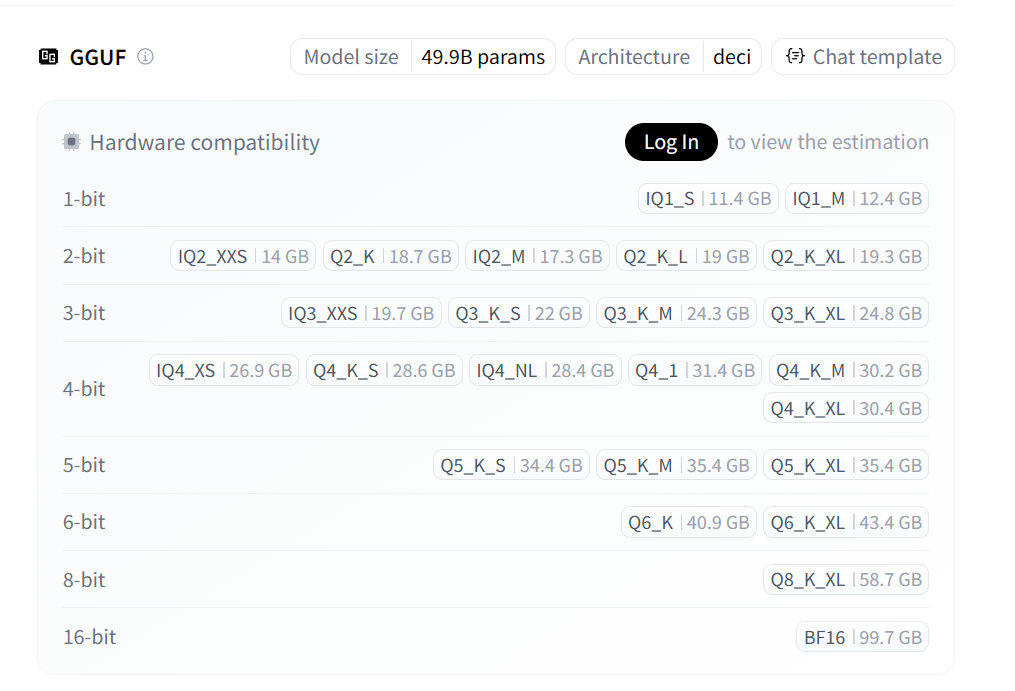
Task: Select the IQ4_NL 28.4 GB quantization
Action: (545, 371)
